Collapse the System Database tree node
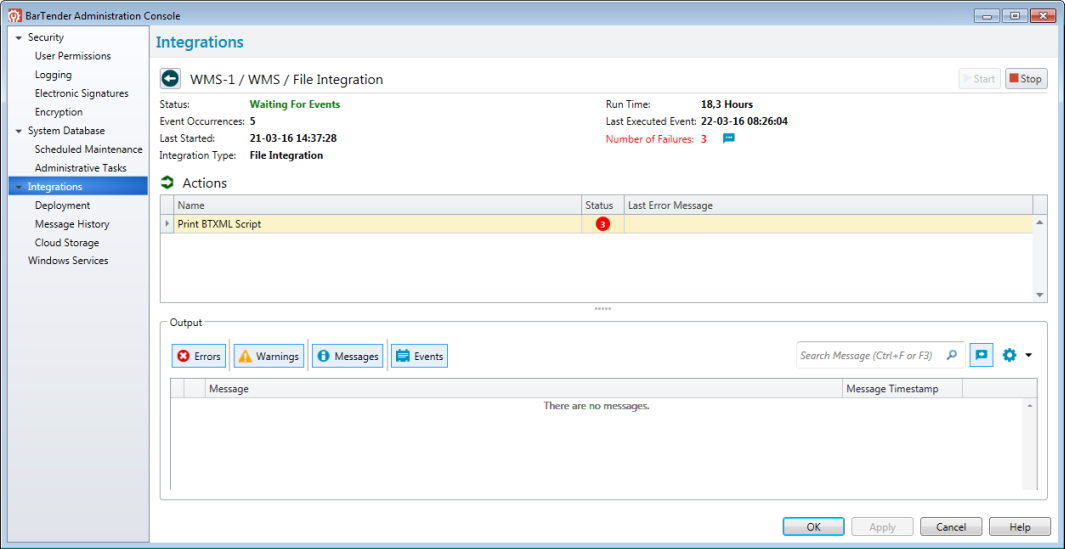Image resolution: width=1065 pixels, height=549 pixels. [19, 130]
